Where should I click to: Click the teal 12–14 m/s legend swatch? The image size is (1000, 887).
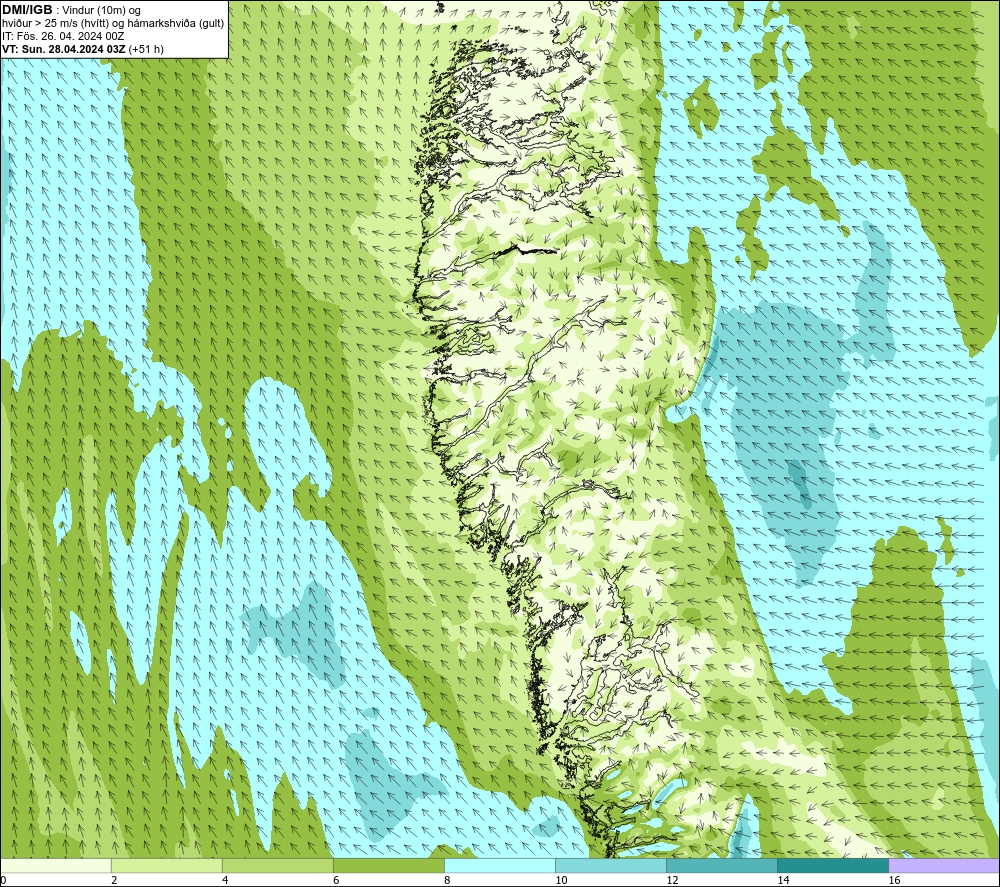tap(722, 866)
